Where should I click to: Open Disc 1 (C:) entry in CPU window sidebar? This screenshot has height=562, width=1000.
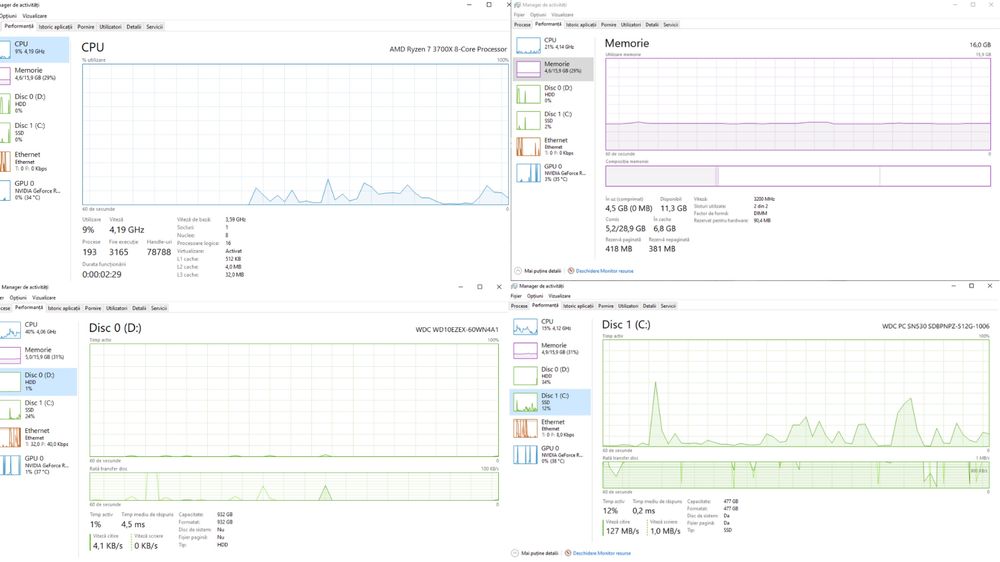34,131
